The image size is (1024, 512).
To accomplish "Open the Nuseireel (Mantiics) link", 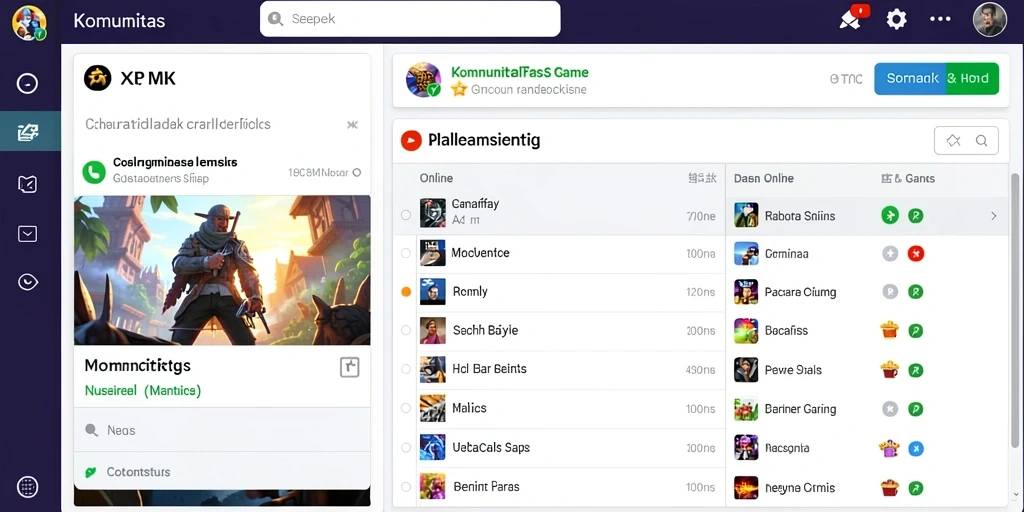I will click(x=143, y=391).
